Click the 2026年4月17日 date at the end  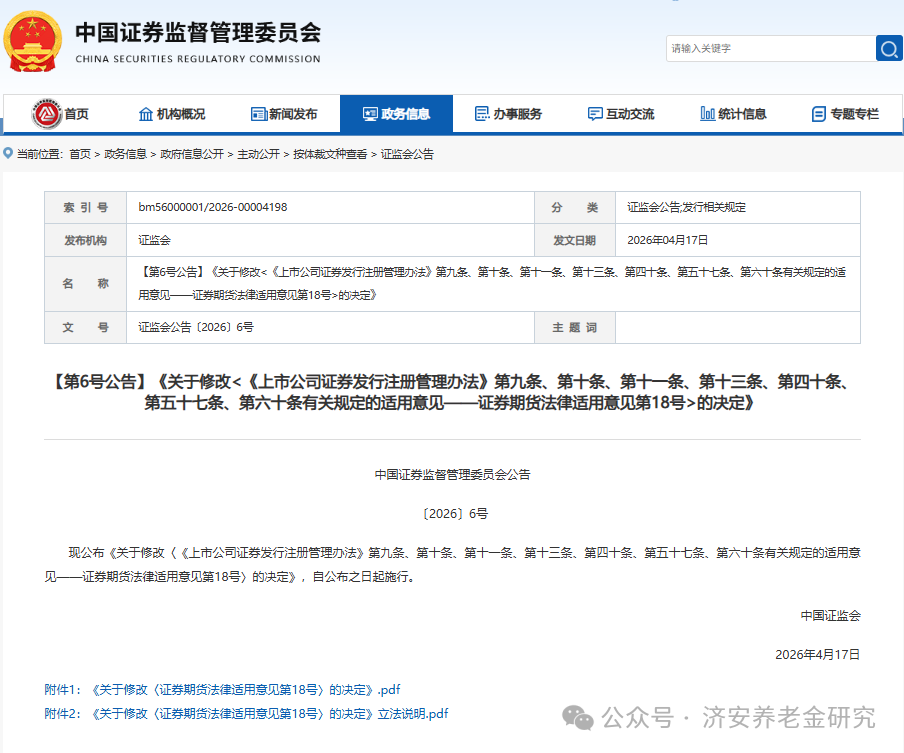click(818, 654)
